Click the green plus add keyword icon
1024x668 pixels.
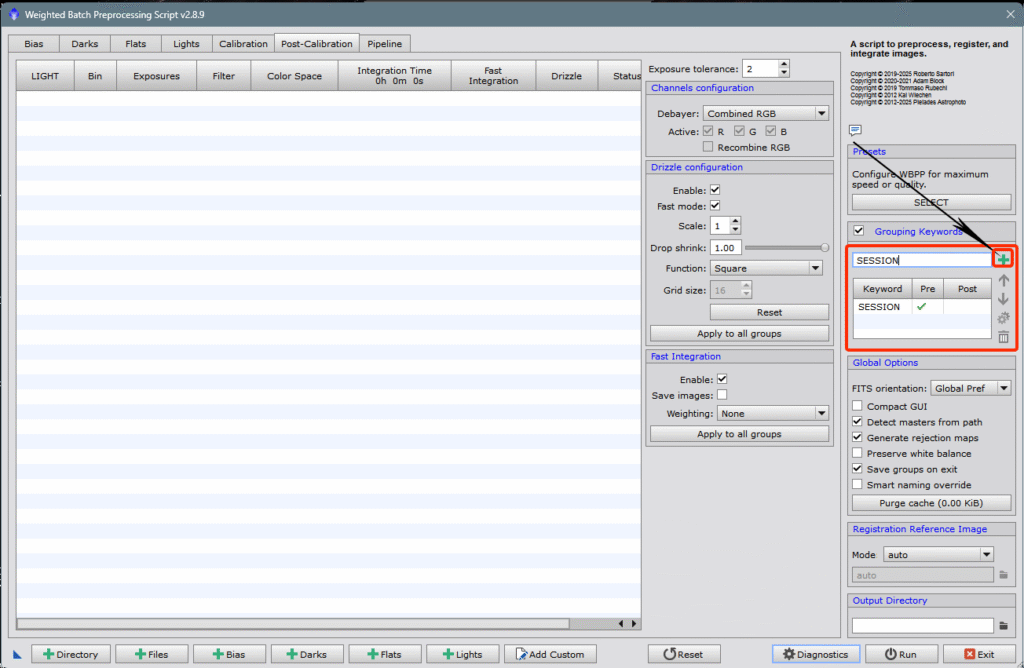coord(1003,260)
